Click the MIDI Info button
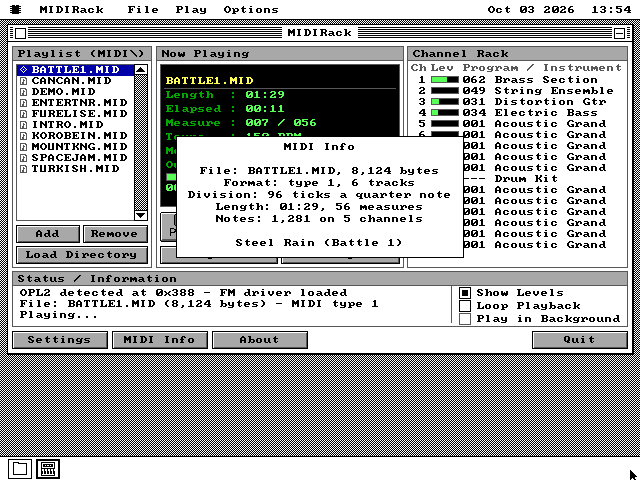Image resolution: width=640 pixels, height=480 pixels. pyautogui.click(x=160, y=340)
